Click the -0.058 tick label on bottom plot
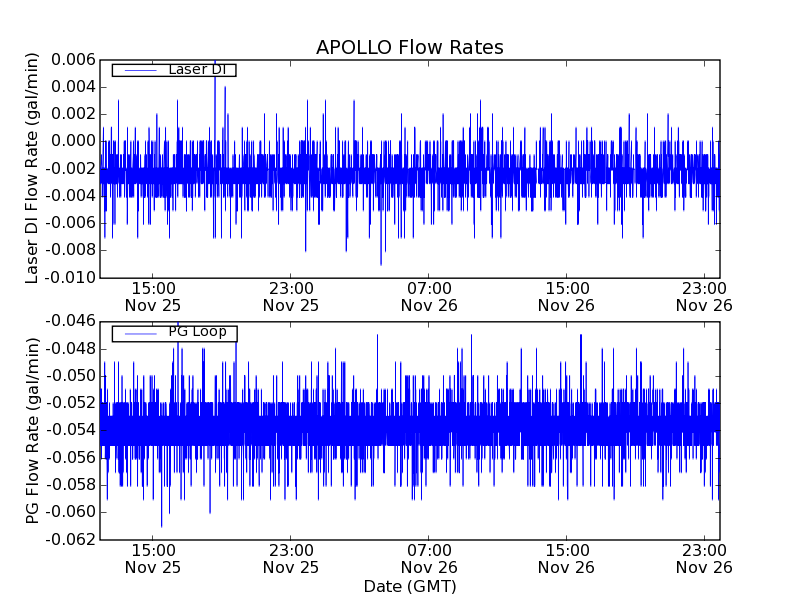 (71, 485)
